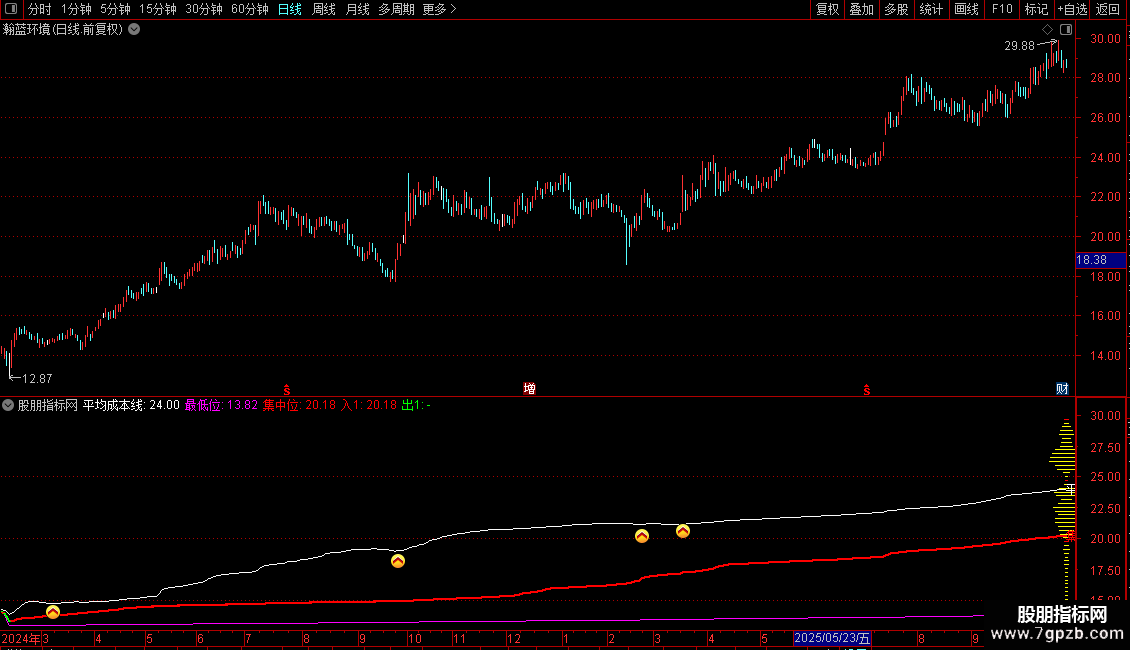The width and height of the screenshot is (1130, 650).
Task: Click 标记 to mark this stock
Action: coord(1036,9)
